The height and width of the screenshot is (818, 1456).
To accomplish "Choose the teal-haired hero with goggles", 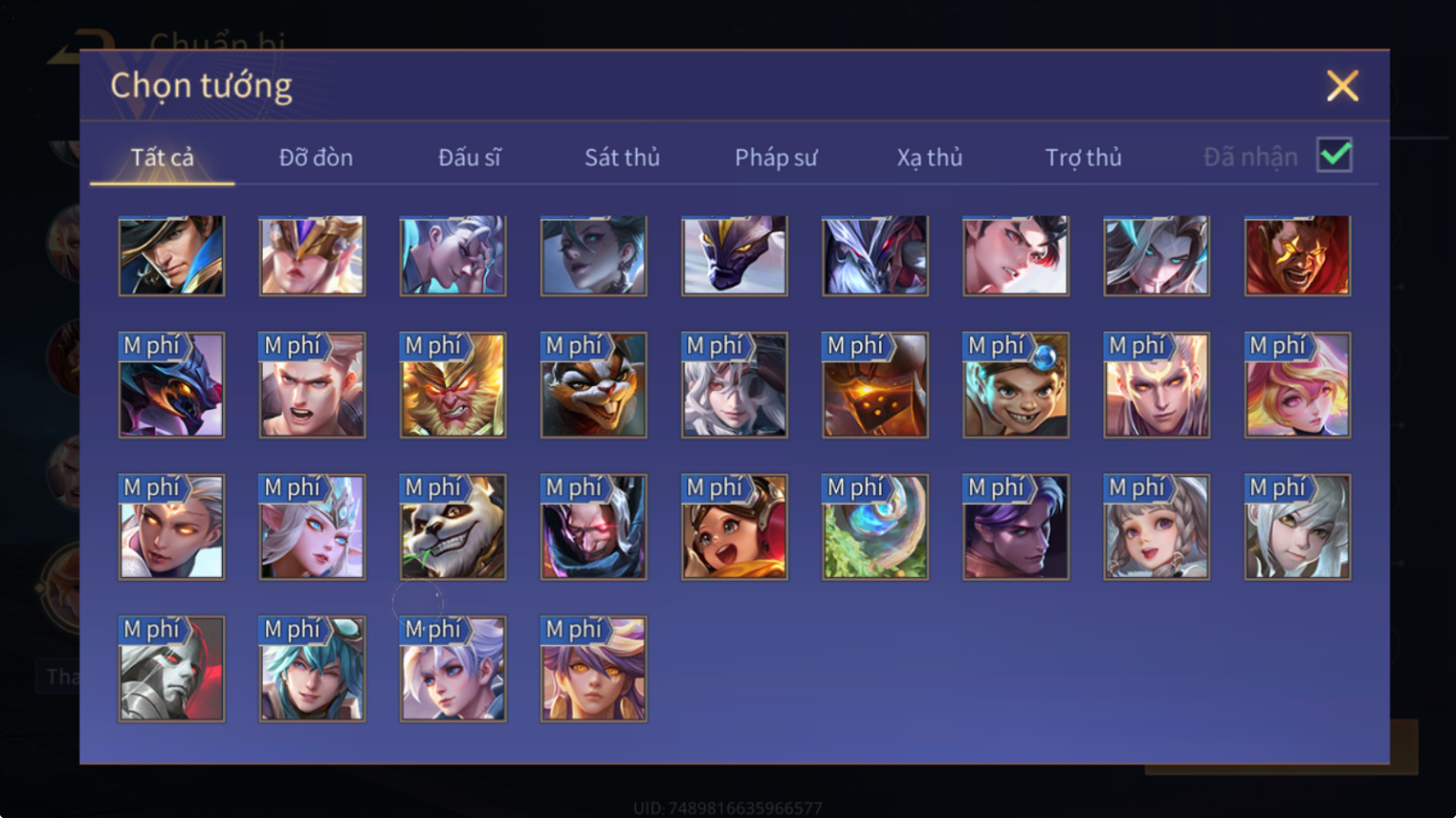I will pos(312,669).
